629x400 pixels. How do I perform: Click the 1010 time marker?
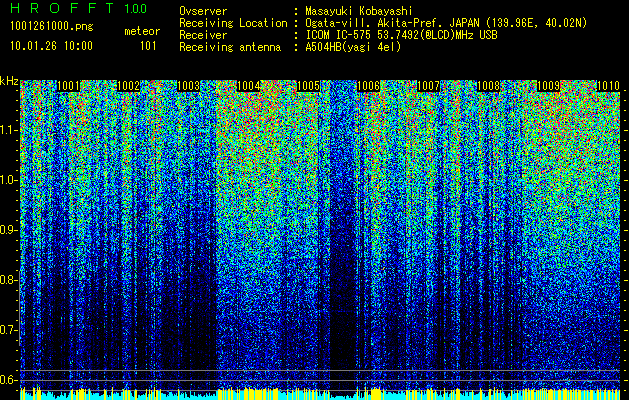click(609, 86)
